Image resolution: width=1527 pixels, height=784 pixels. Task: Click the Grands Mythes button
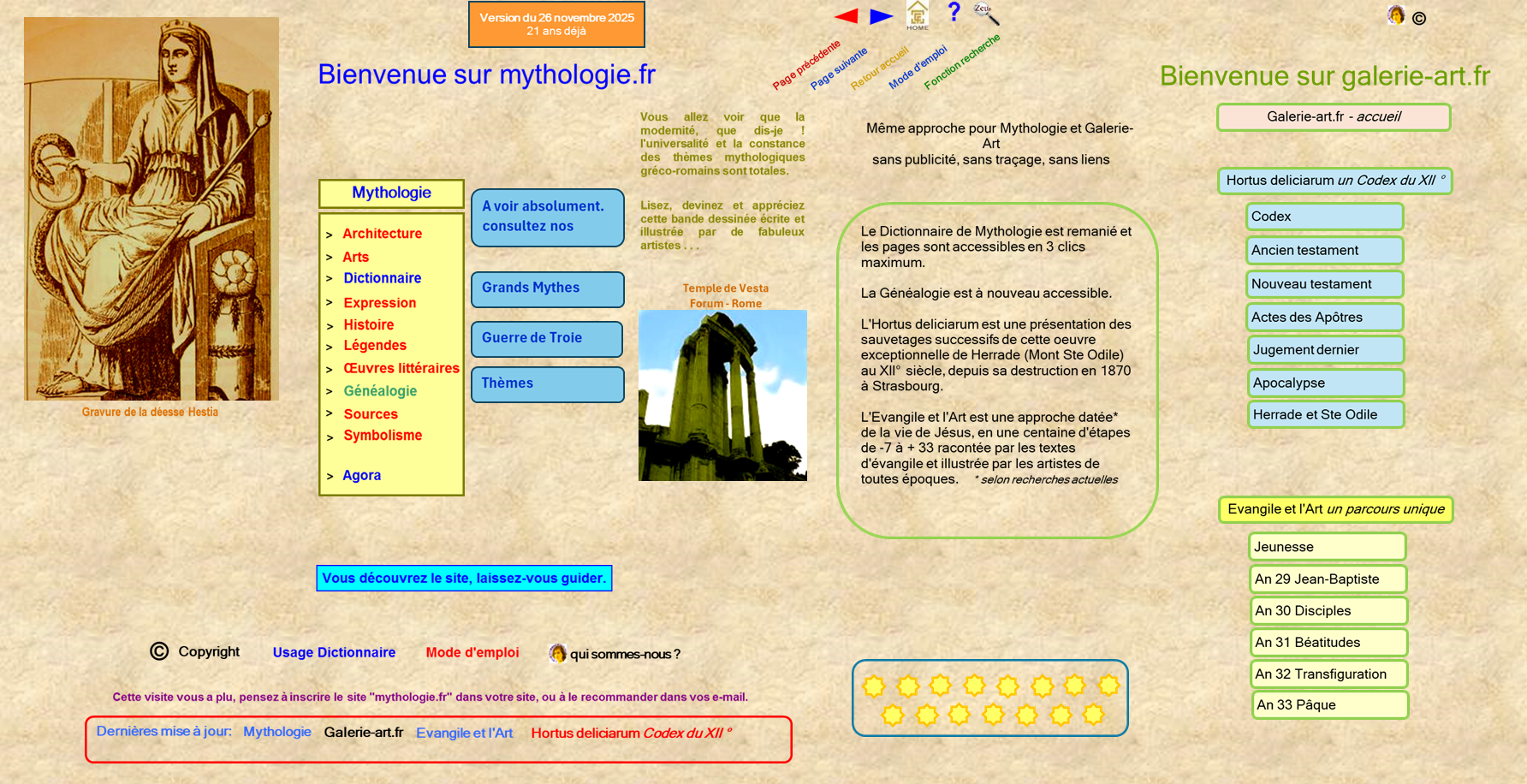point(547,289)
